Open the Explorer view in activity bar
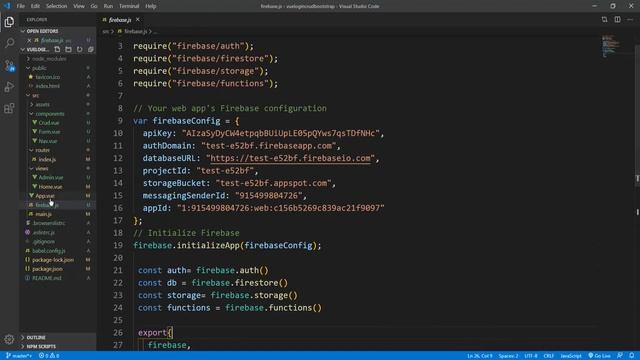The height and width of the screenshot is (360, 640). [9, 22]
